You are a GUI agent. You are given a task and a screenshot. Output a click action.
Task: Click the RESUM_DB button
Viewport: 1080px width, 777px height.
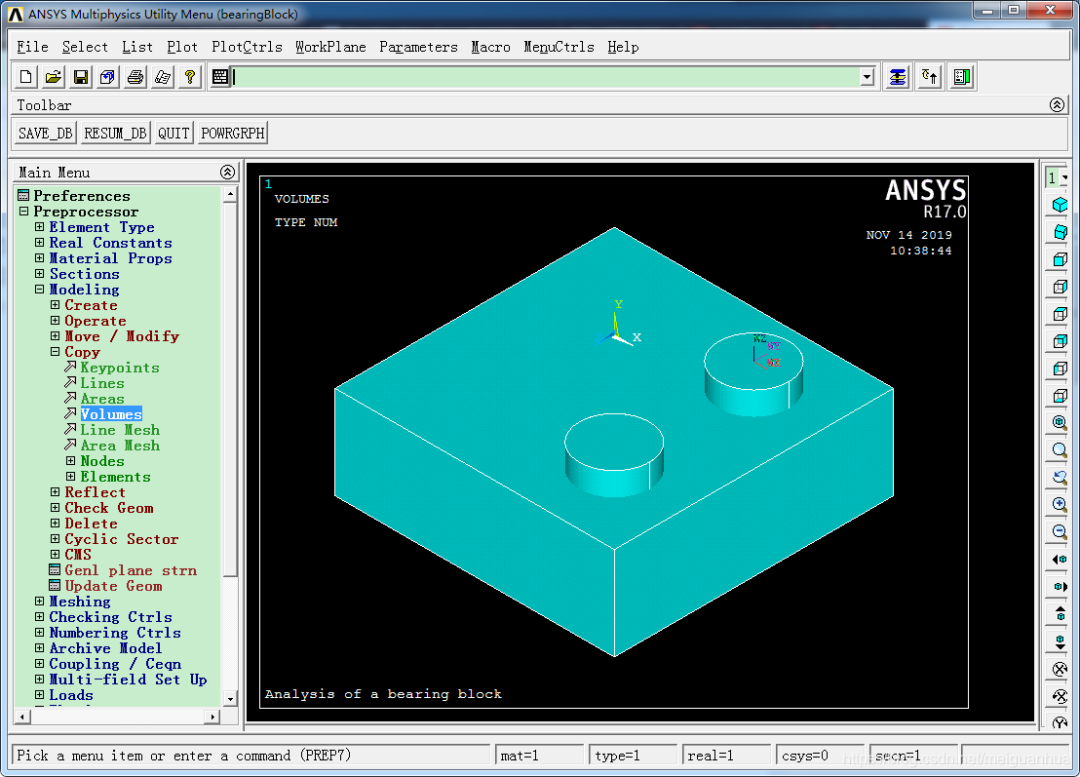115,133
